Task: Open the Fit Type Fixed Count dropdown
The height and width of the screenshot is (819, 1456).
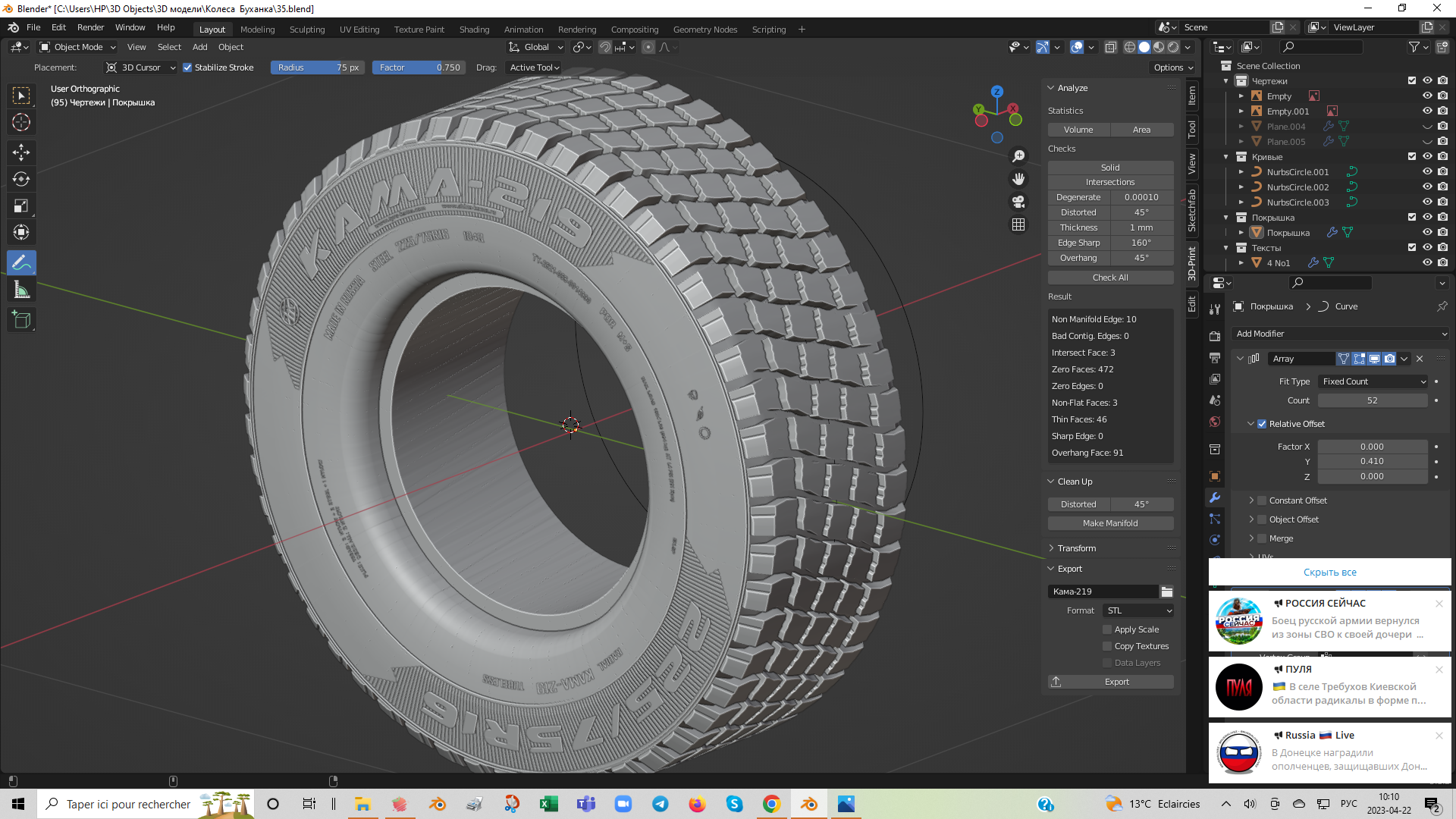Action: 1373,381
